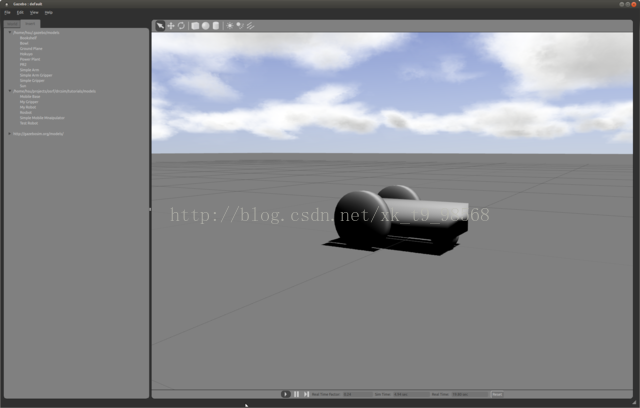The image size is (640, 408).
Task: Insert a sphere shape
Action: 205,26
